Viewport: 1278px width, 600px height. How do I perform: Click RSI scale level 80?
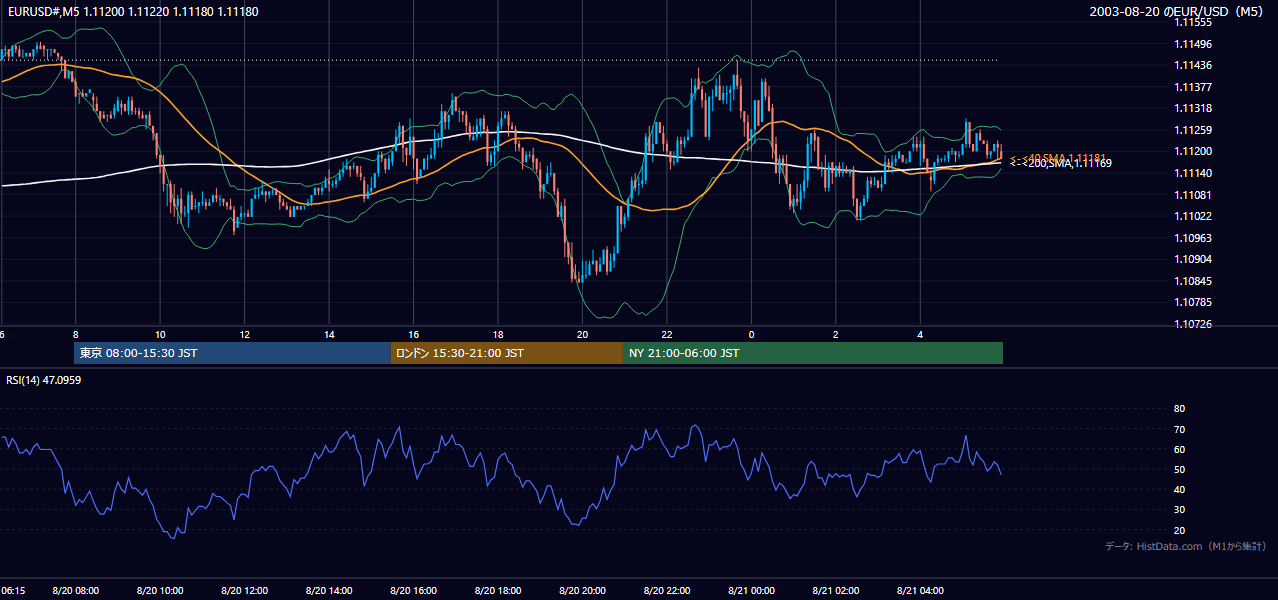click(1179, 409)
